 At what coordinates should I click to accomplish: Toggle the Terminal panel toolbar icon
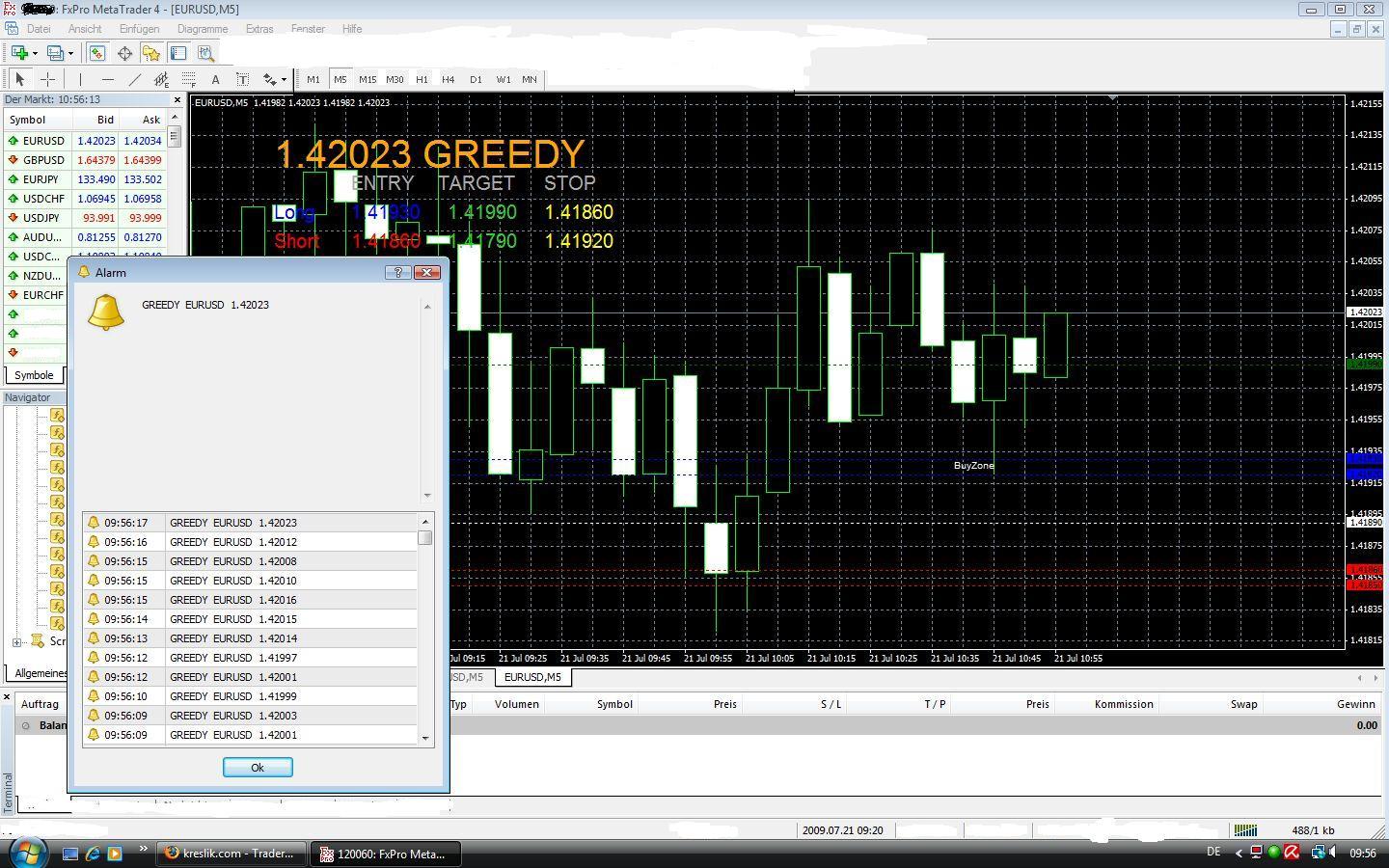coord(178,53)
